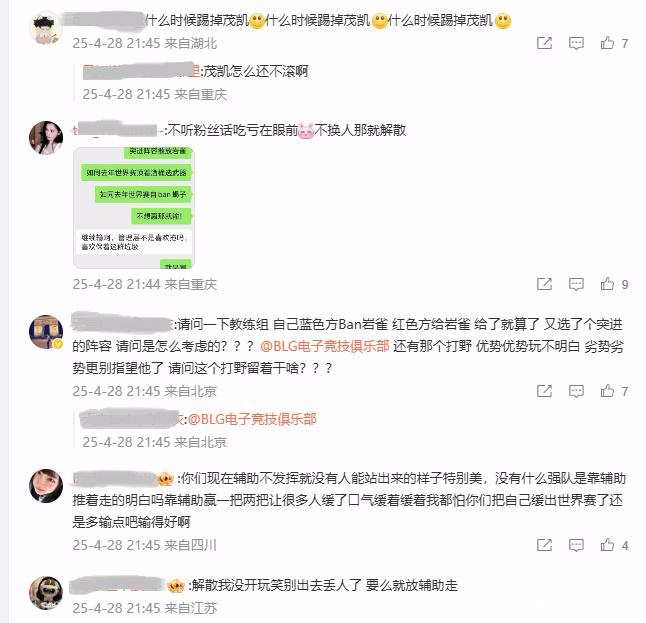Reply to the comment from 四川

coord(576,545)
